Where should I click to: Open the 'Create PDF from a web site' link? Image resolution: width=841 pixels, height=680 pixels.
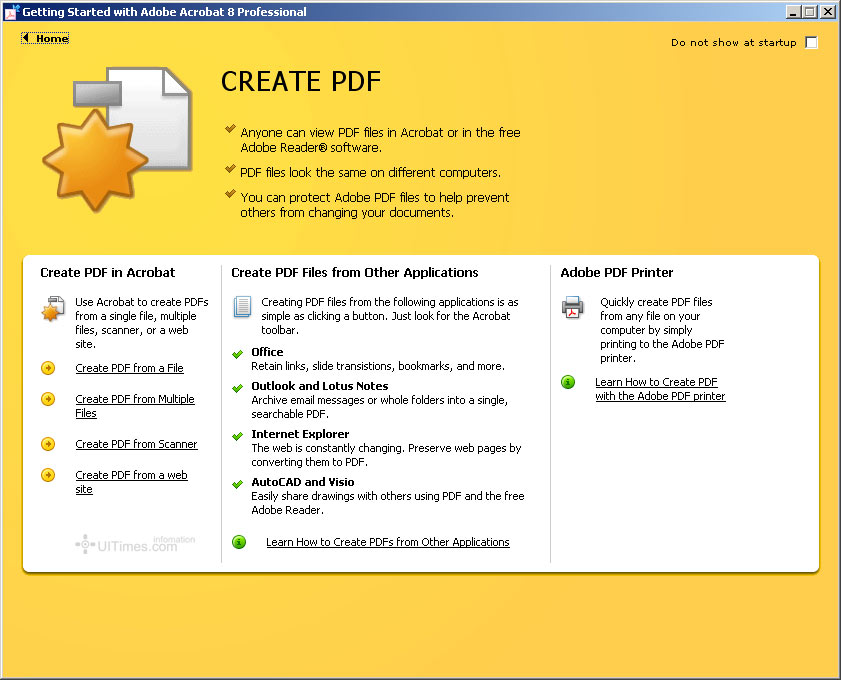[x=131, y=482]
